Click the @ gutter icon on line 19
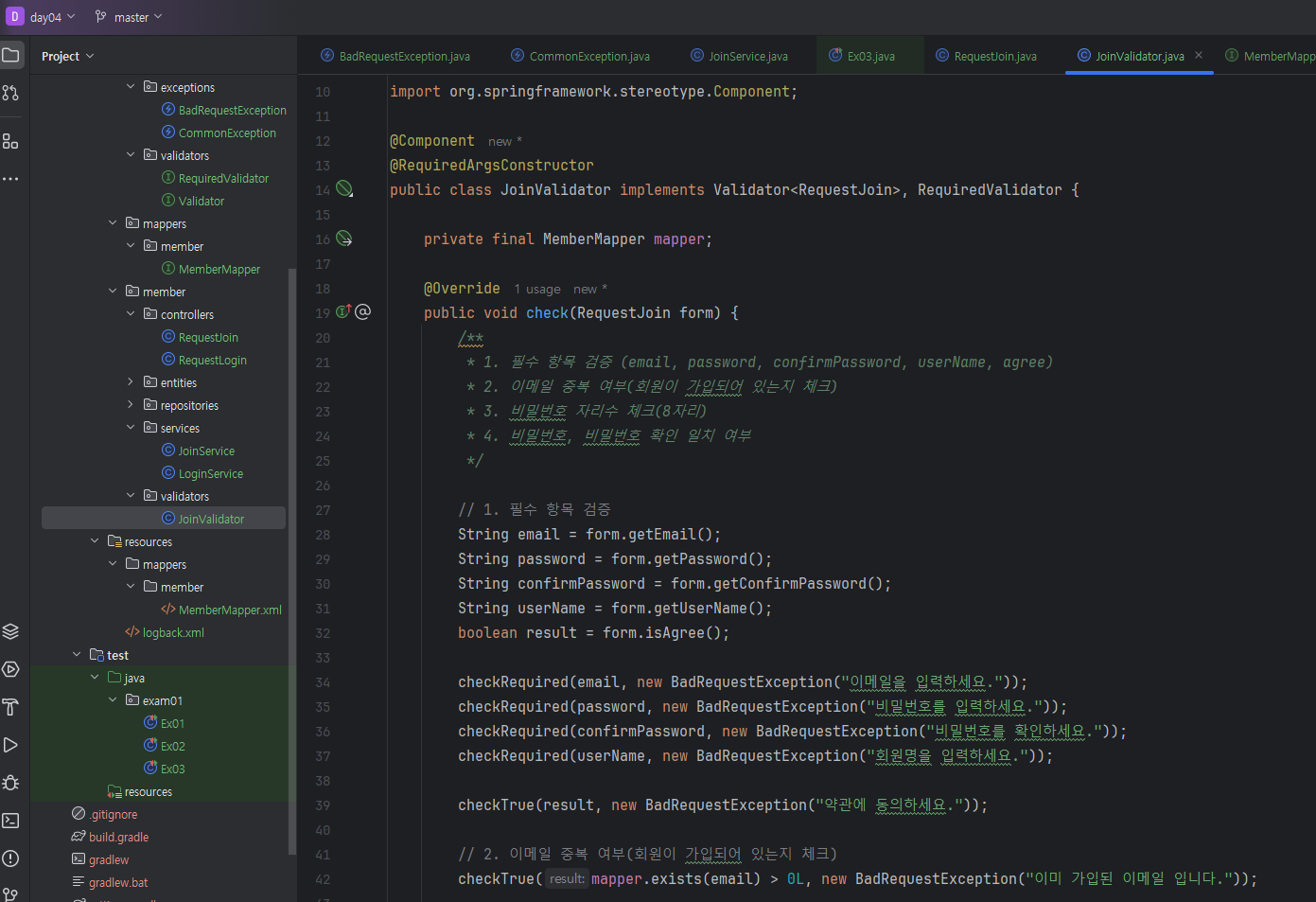This screenshot has width=1316, height=902. click(x=363, y=311)
